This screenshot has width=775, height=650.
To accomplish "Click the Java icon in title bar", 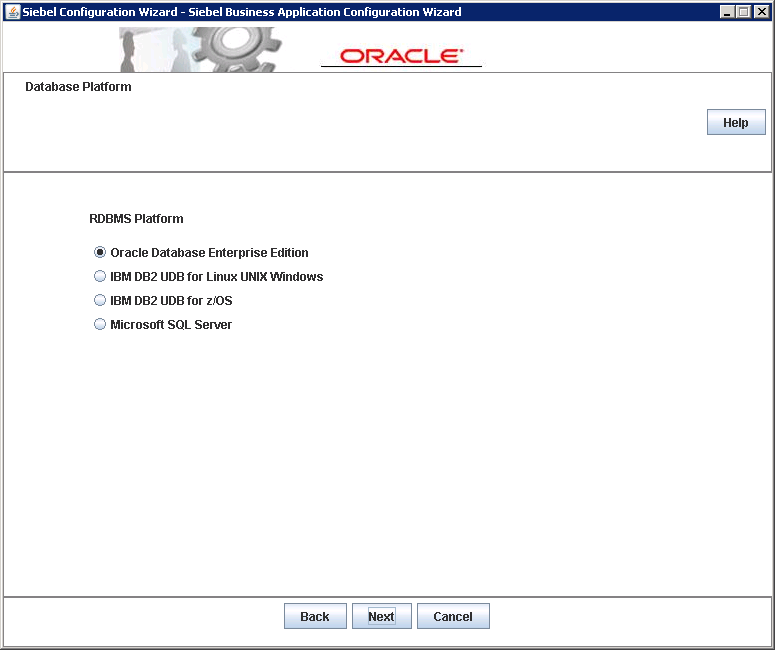I will (13, 12).
